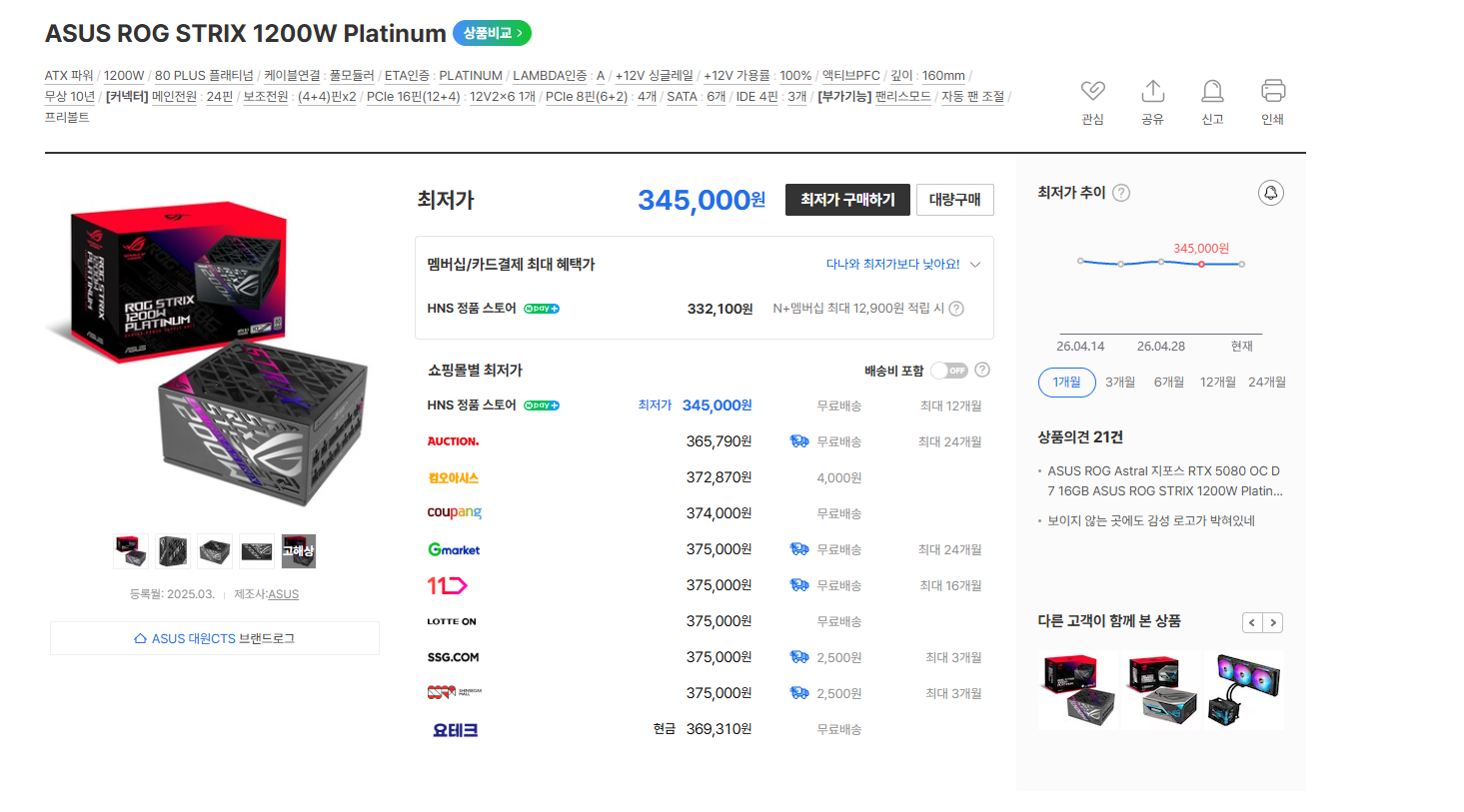Select the third product image thumbnail

pos(215,550)
